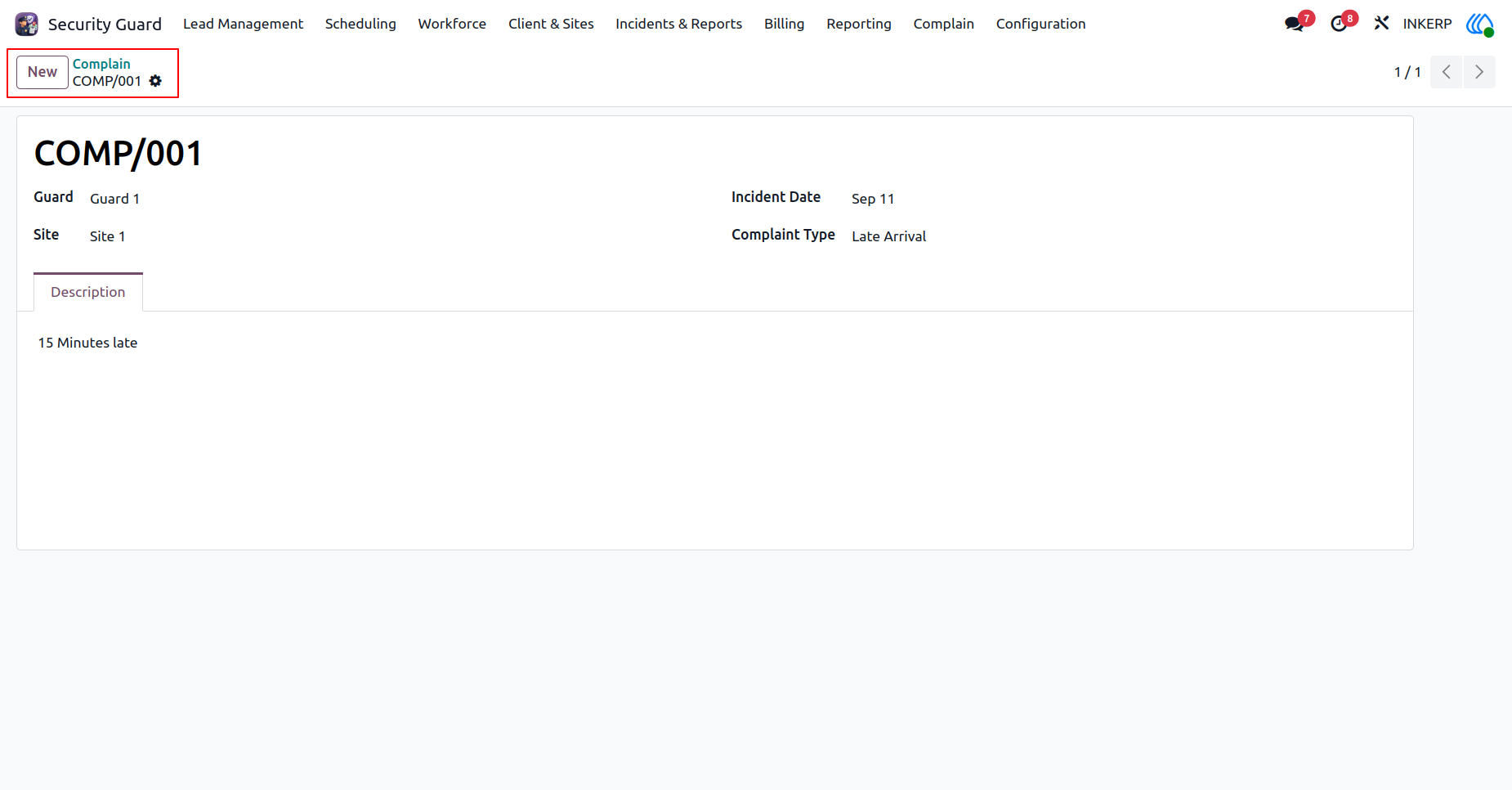Image resolution: width=1512 pixels, height=790 pixels.
Task: Open the activities clock icon
Action: (1339, 24)
